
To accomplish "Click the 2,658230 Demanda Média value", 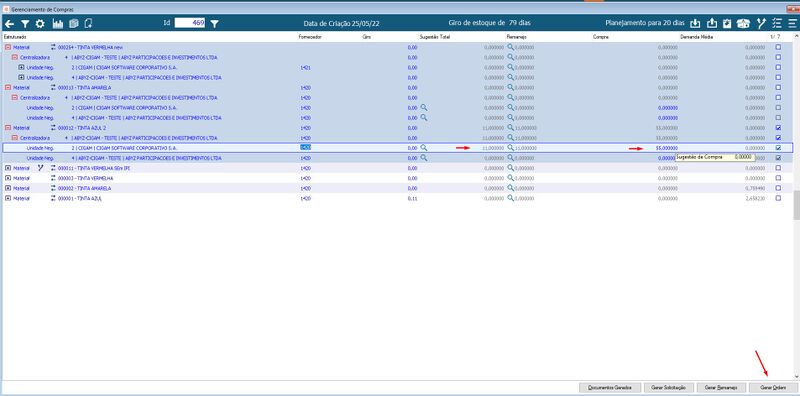I will [755, 198].
